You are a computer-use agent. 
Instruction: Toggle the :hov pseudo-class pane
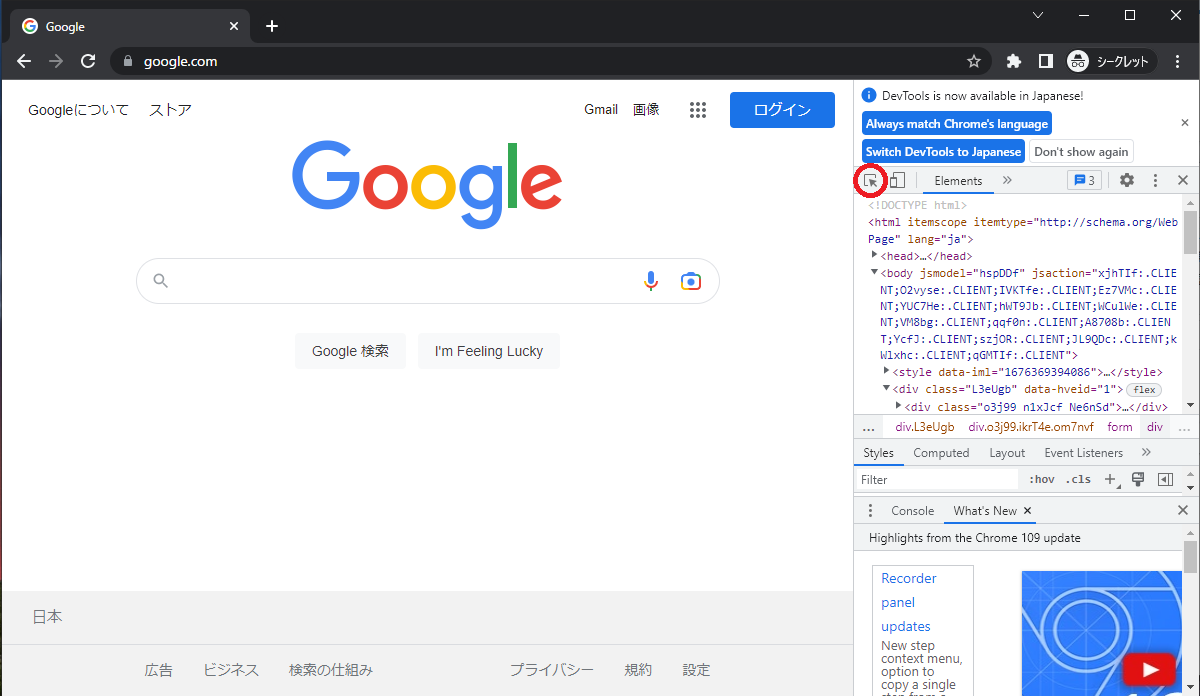(1041, 479)
